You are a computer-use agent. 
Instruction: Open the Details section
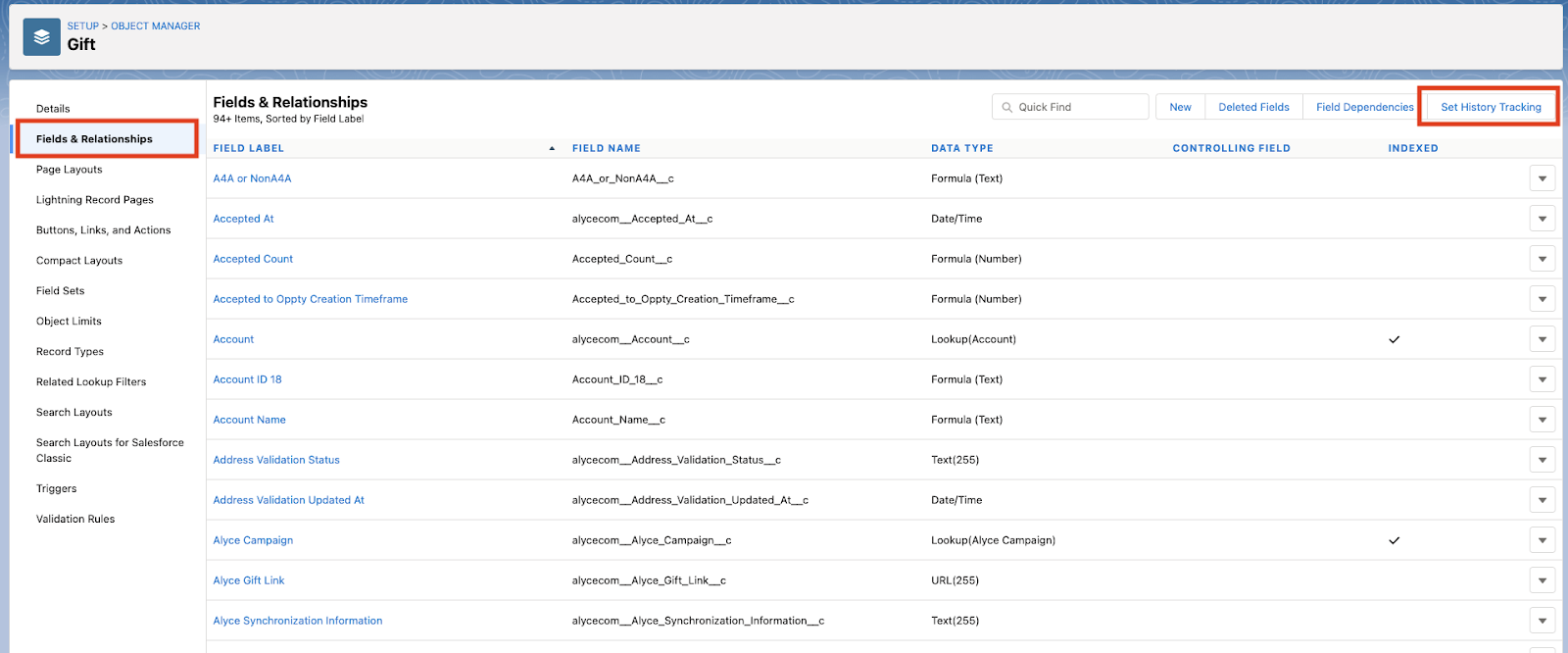tap(53, 109)
